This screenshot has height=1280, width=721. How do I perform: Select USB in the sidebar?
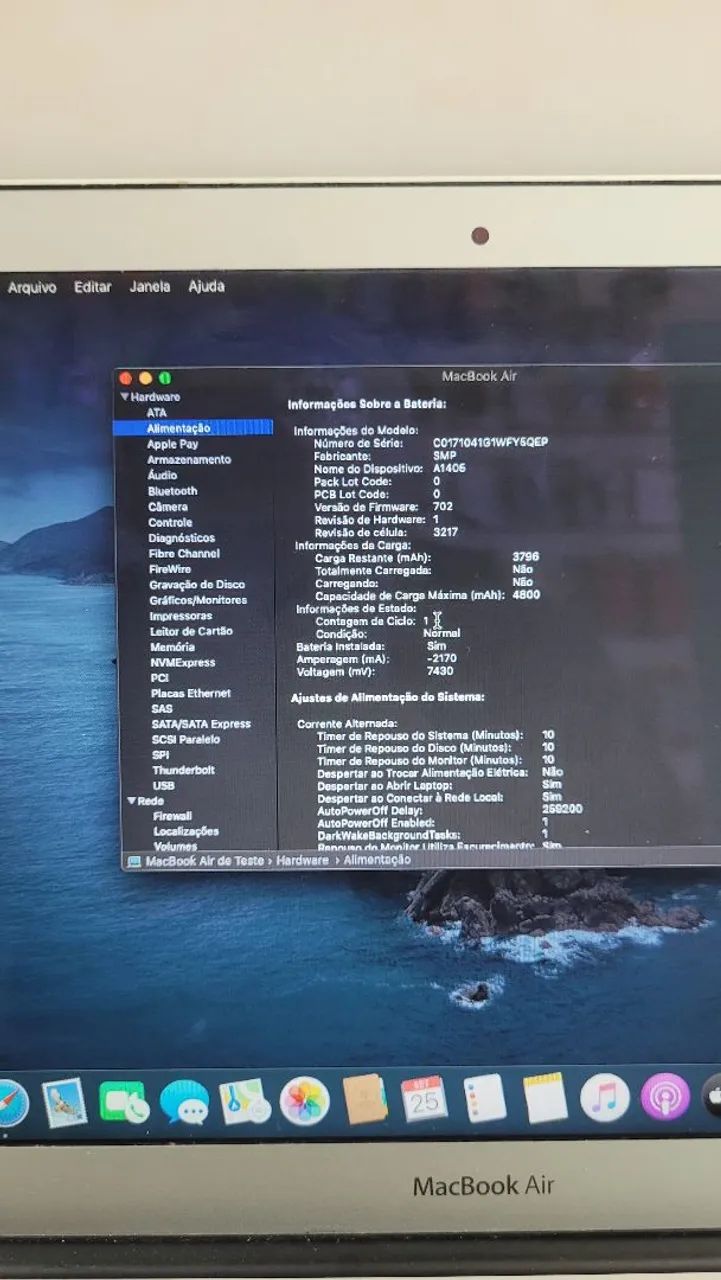(164, 786)
